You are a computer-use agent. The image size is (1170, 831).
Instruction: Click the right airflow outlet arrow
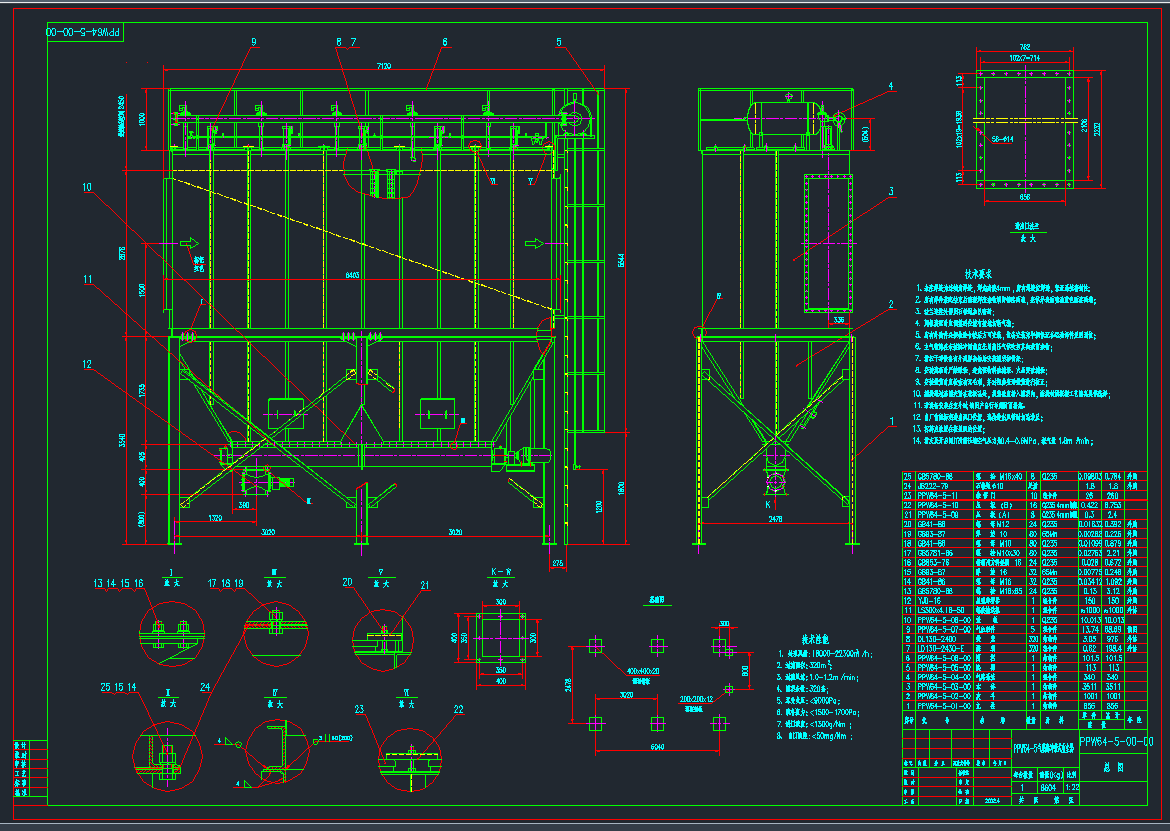536,243
